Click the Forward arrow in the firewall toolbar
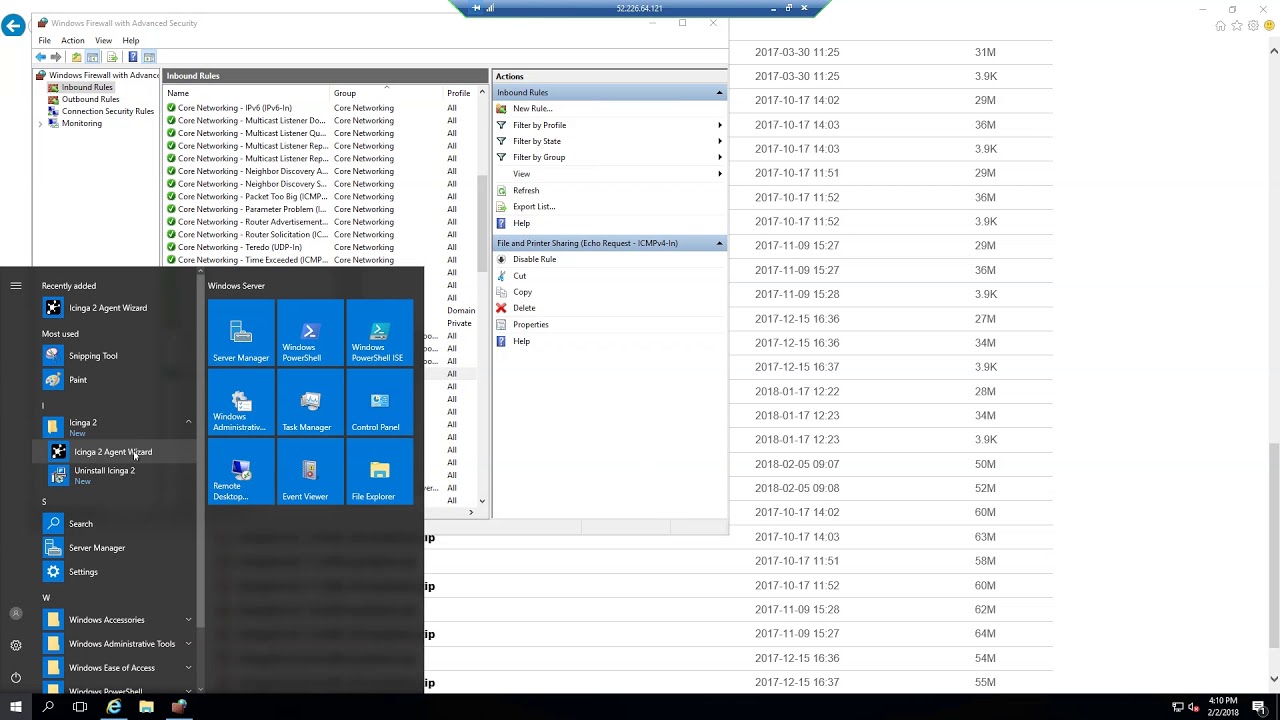This screenshot has width=1280, height=720. coord(56,57)
